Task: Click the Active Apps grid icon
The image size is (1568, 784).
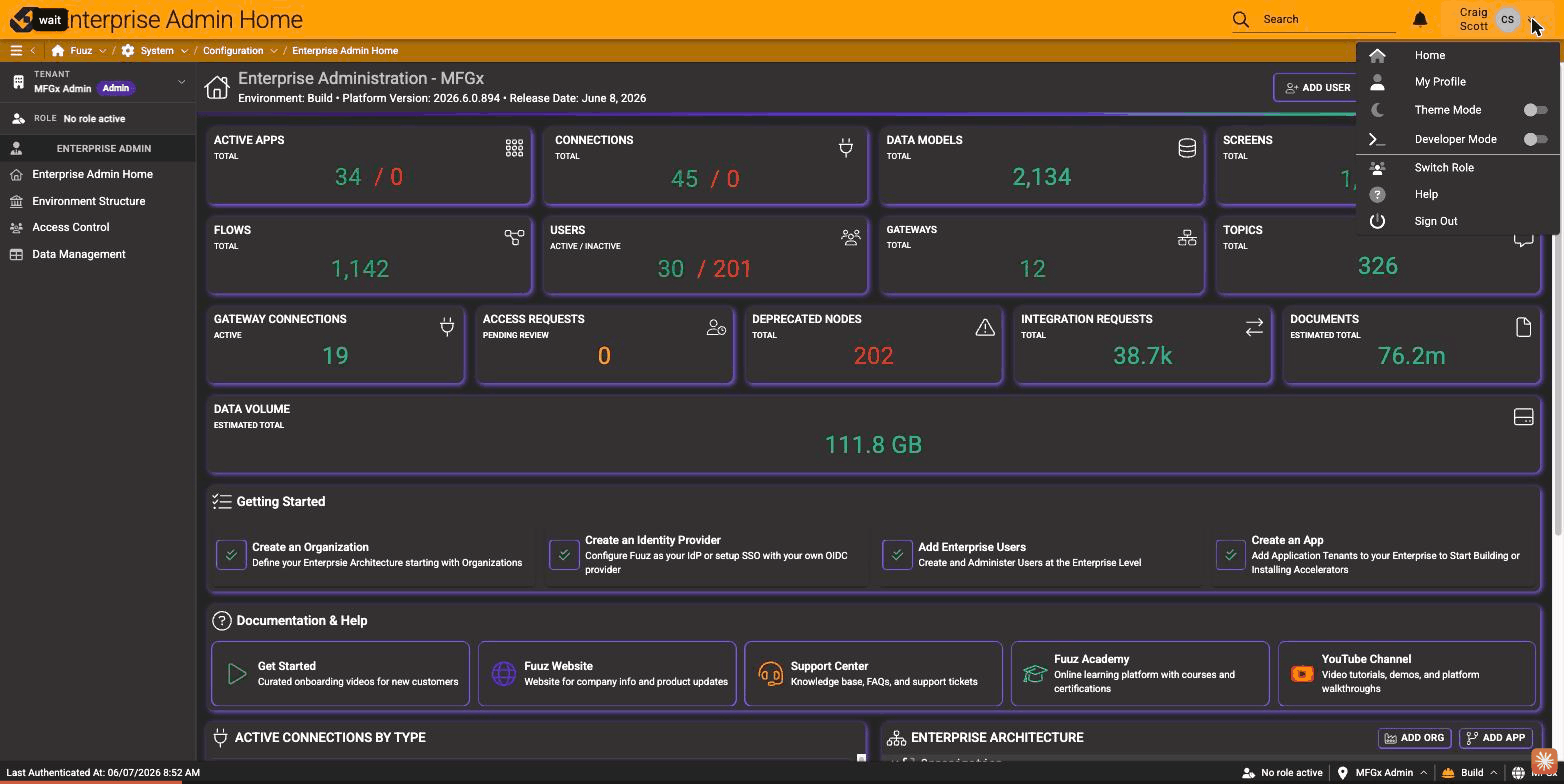Action: pyautogui.click(x=514, y=148)
